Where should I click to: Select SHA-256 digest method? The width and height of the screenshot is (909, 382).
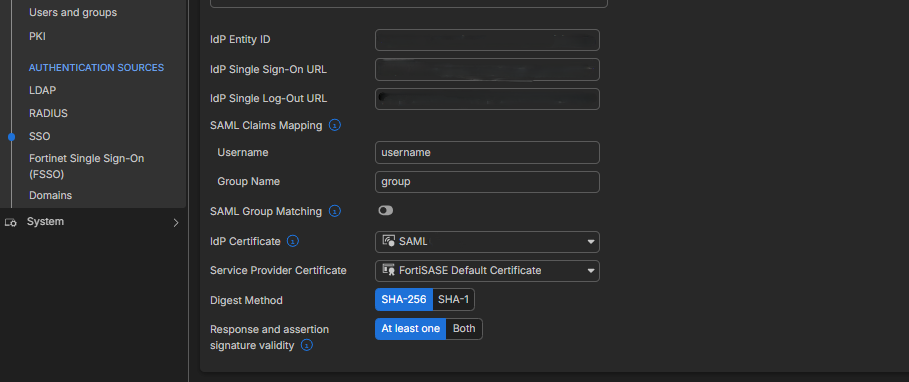(x=404, y=300)
